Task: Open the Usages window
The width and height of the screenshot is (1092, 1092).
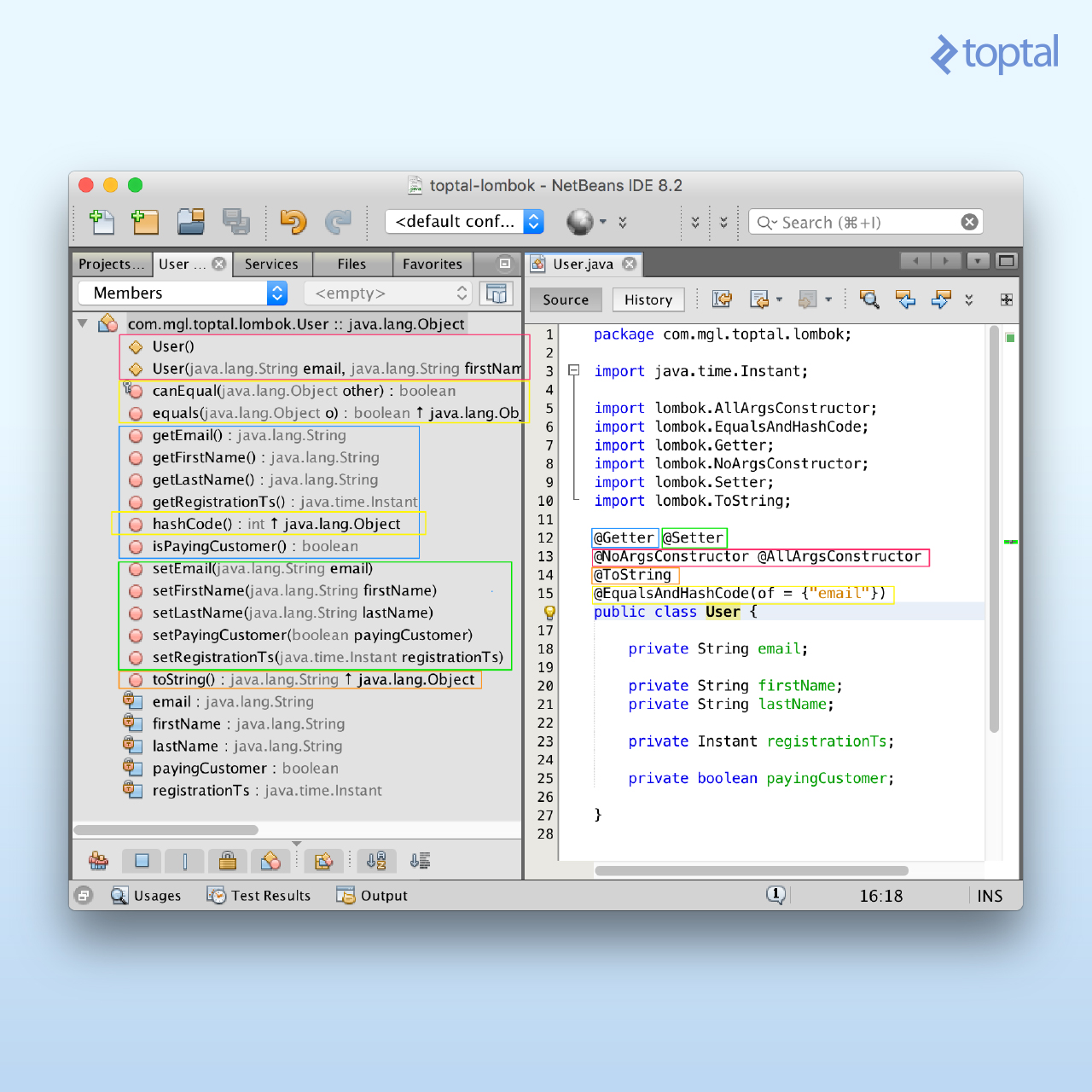Action: coord(146,895)
